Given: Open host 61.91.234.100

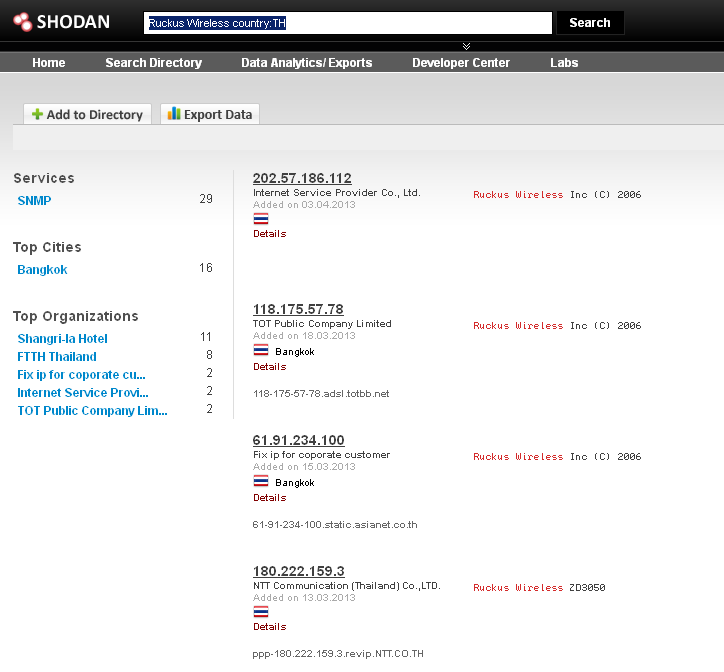Looking at the screenshot, I should coord(298,440).
